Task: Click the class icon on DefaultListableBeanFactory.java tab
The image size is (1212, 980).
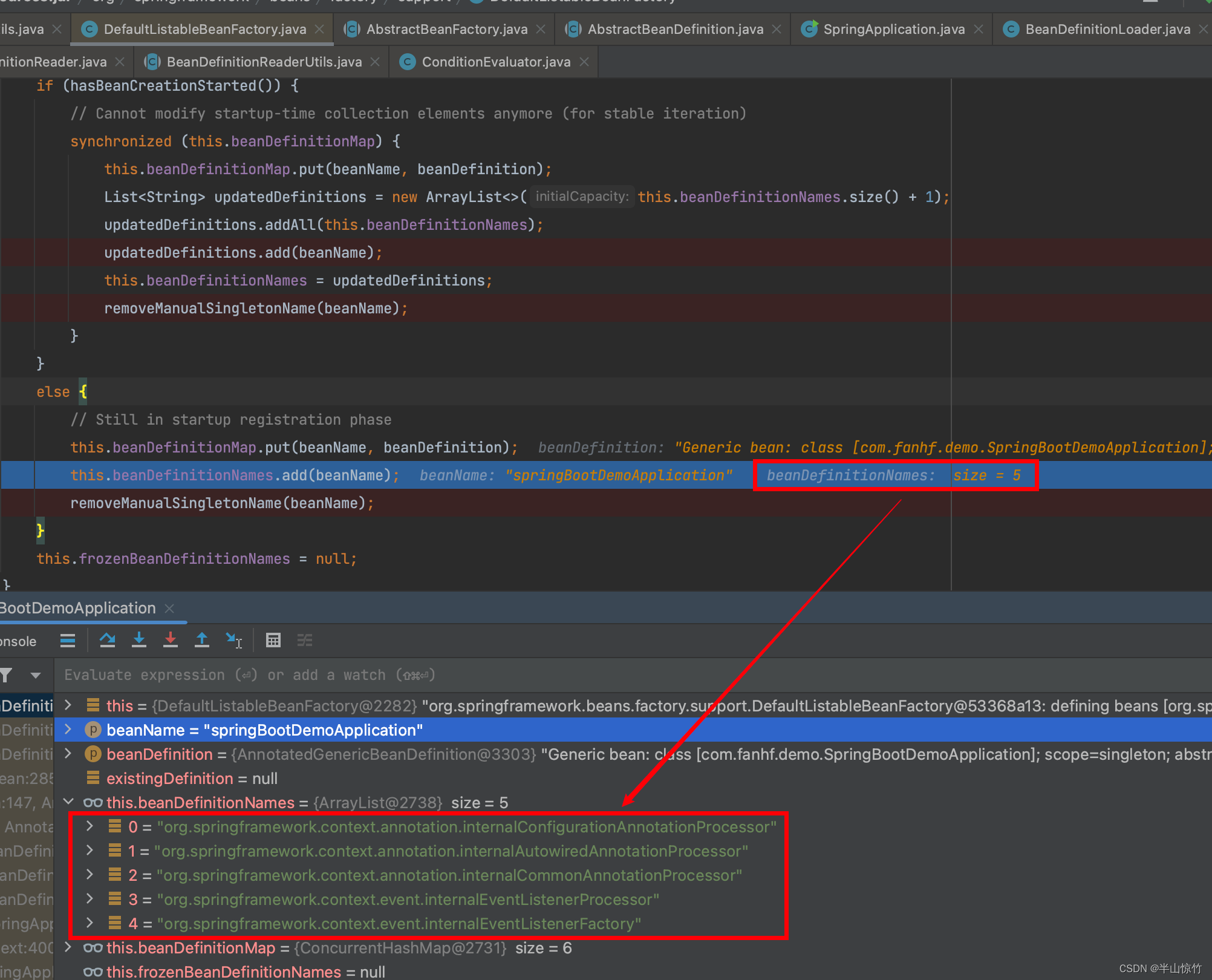Action: click(x=90, y=29)
